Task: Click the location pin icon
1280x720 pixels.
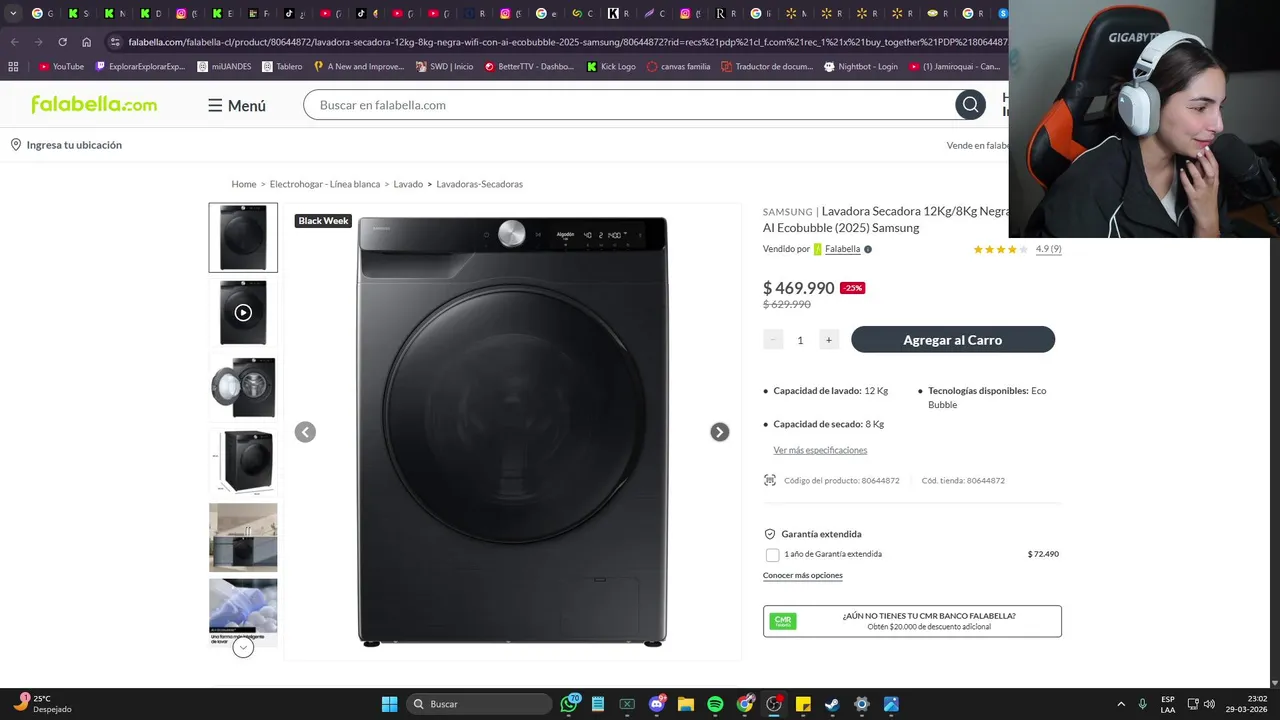Action: click(x=16, y=145)
